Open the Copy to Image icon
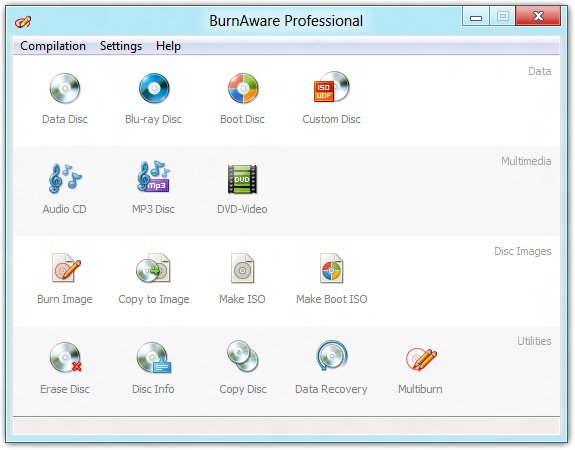575x450 pixels. click(153, 268)
